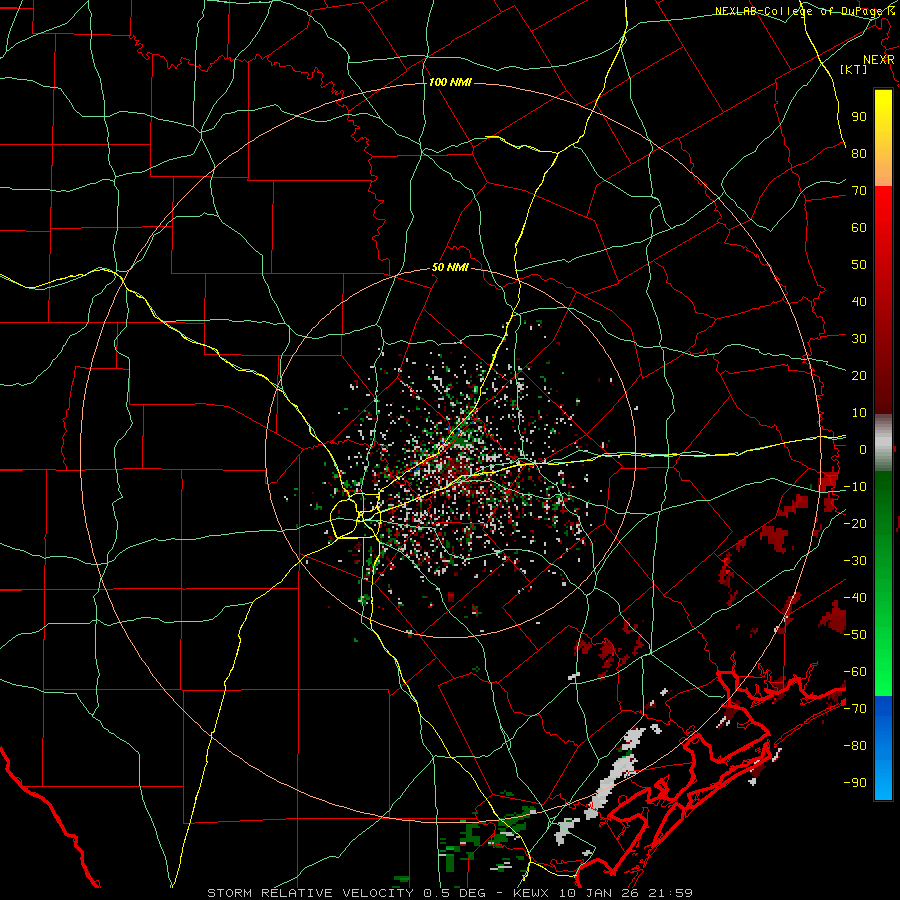Click the 80 value on the velocity scale
The width and height of the screenshot is (900, 900).
[x=859, y=153]
